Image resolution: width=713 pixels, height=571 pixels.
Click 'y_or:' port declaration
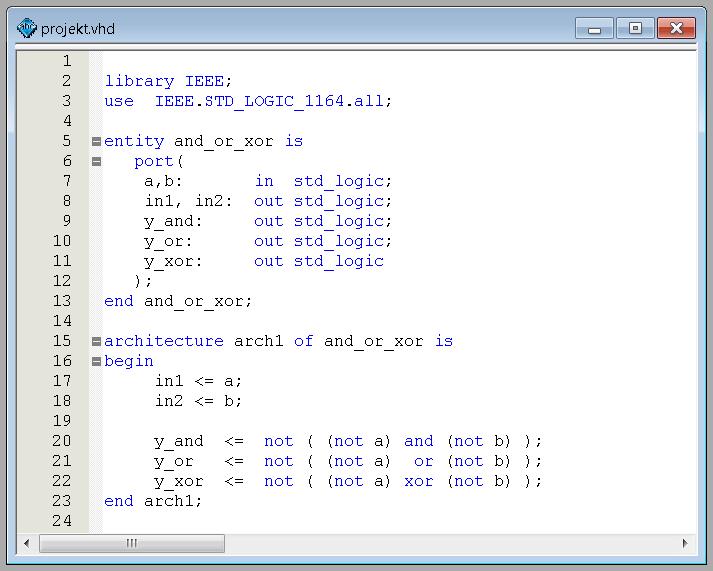(168, 241)
